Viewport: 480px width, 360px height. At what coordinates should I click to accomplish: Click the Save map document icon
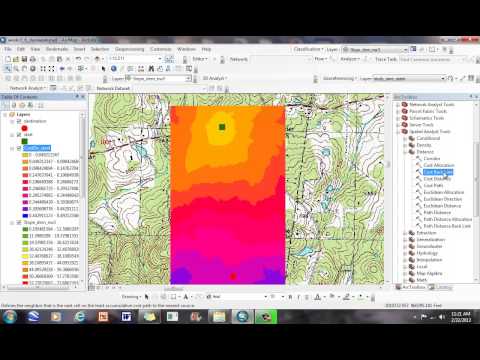pos(24,59)
